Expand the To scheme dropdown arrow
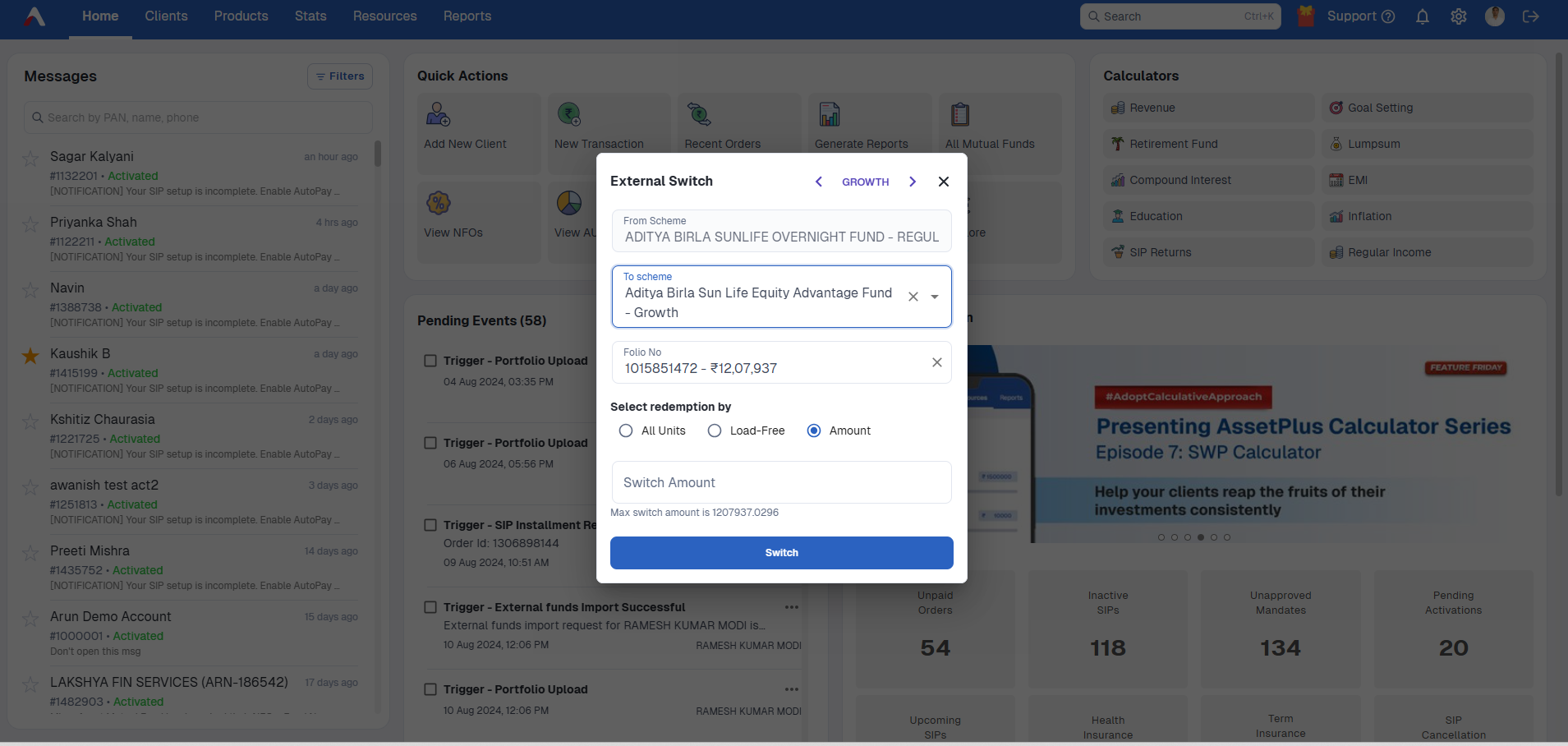 935,297
